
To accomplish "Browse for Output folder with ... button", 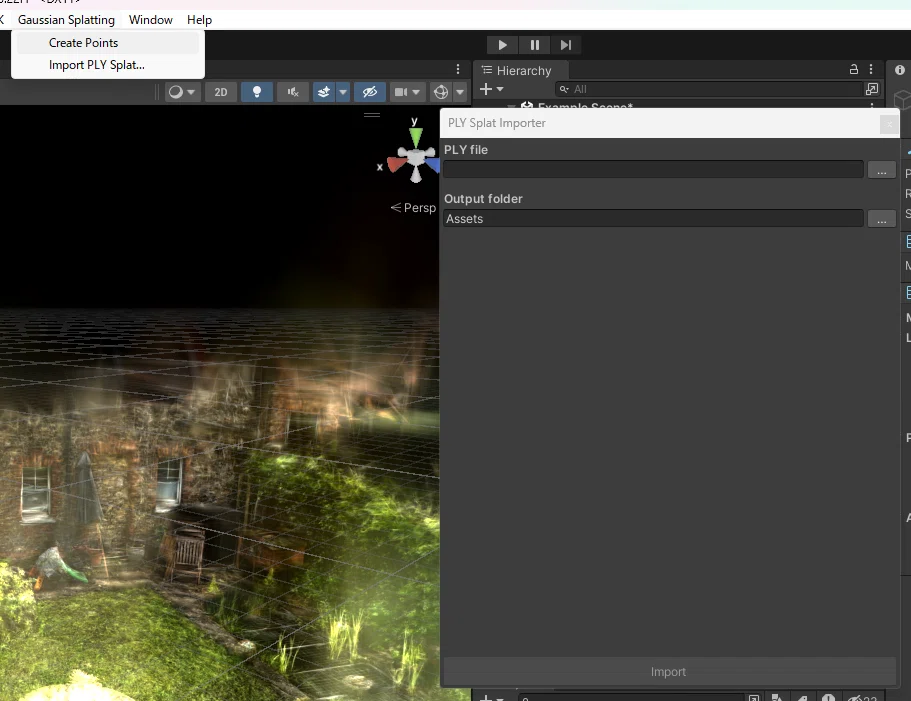I will tap(881, 218).
